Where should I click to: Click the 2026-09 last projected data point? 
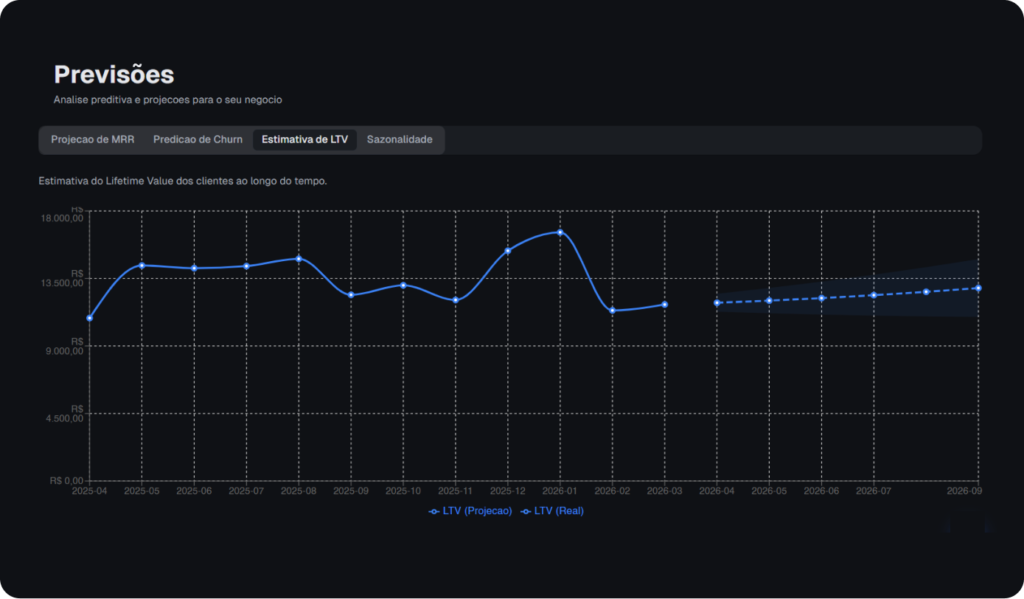[978, 288]
